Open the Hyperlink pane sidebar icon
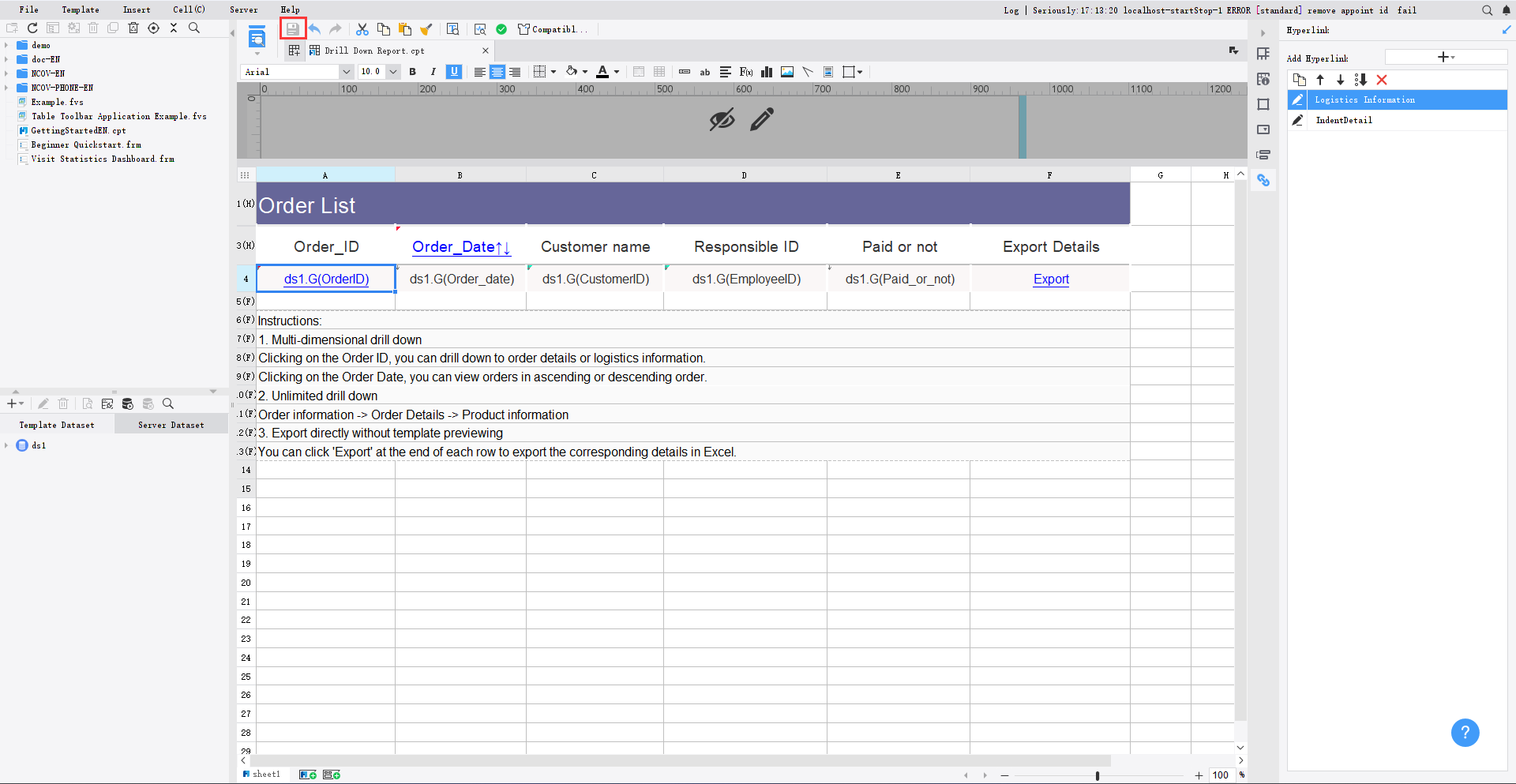Viewport: 1516px width, 784px height. pyautogui.click(x=1263, y=181)
